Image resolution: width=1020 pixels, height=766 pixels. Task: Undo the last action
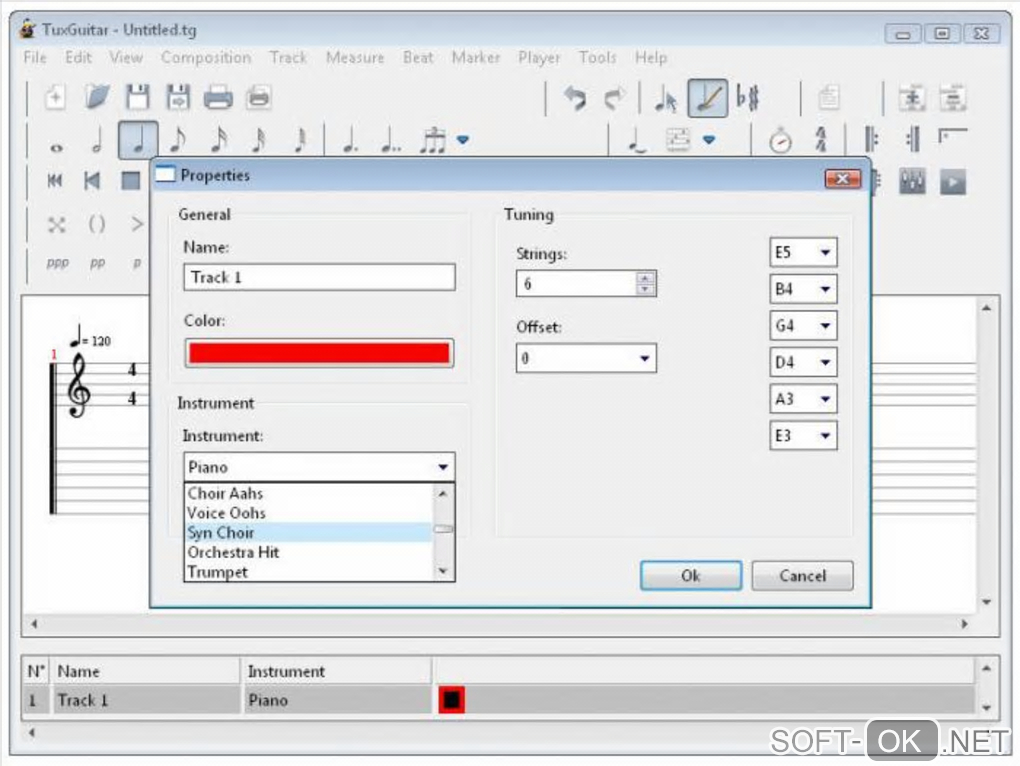coord(575,98)
